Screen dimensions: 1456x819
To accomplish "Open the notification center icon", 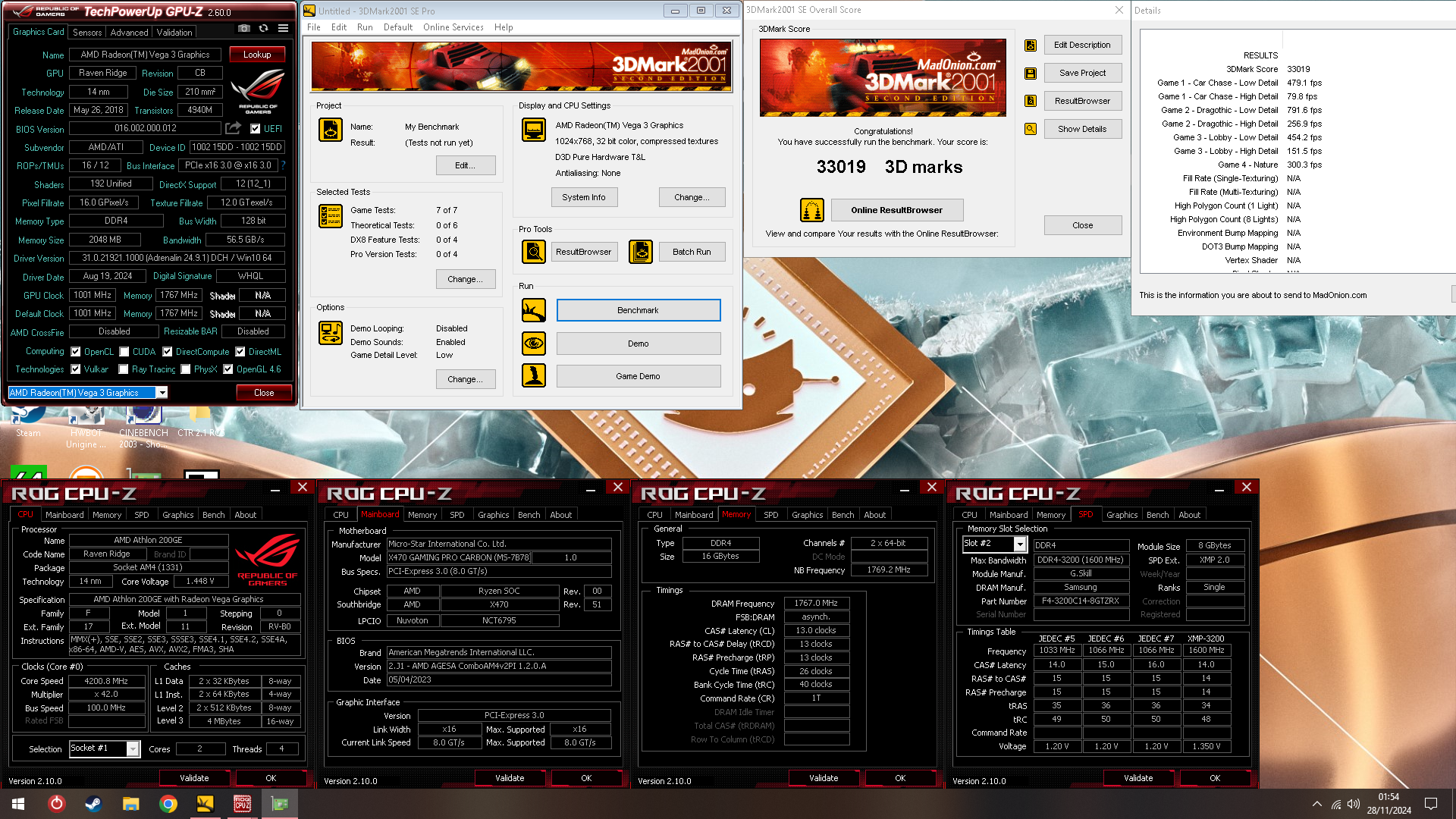I will (x=1431, y=804).
